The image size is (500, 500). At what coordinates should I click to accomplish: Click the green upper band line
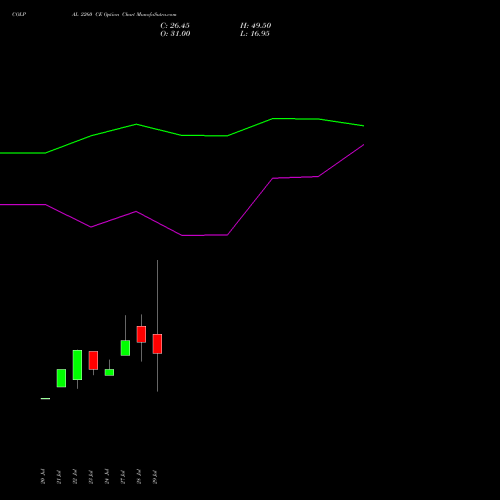(182, 135)
